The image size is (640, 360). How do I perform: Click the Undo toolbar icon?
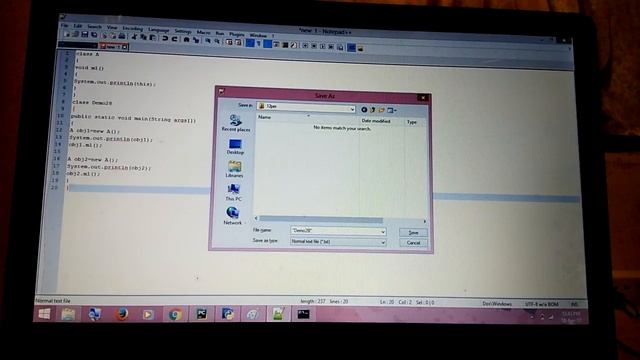(165, 39)
